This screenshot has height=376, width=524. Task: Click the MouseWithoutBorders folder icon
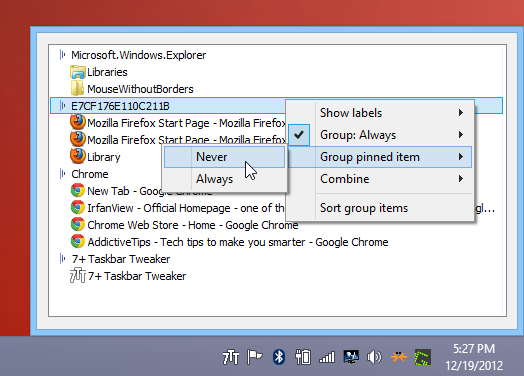click(x=77, y=88)
